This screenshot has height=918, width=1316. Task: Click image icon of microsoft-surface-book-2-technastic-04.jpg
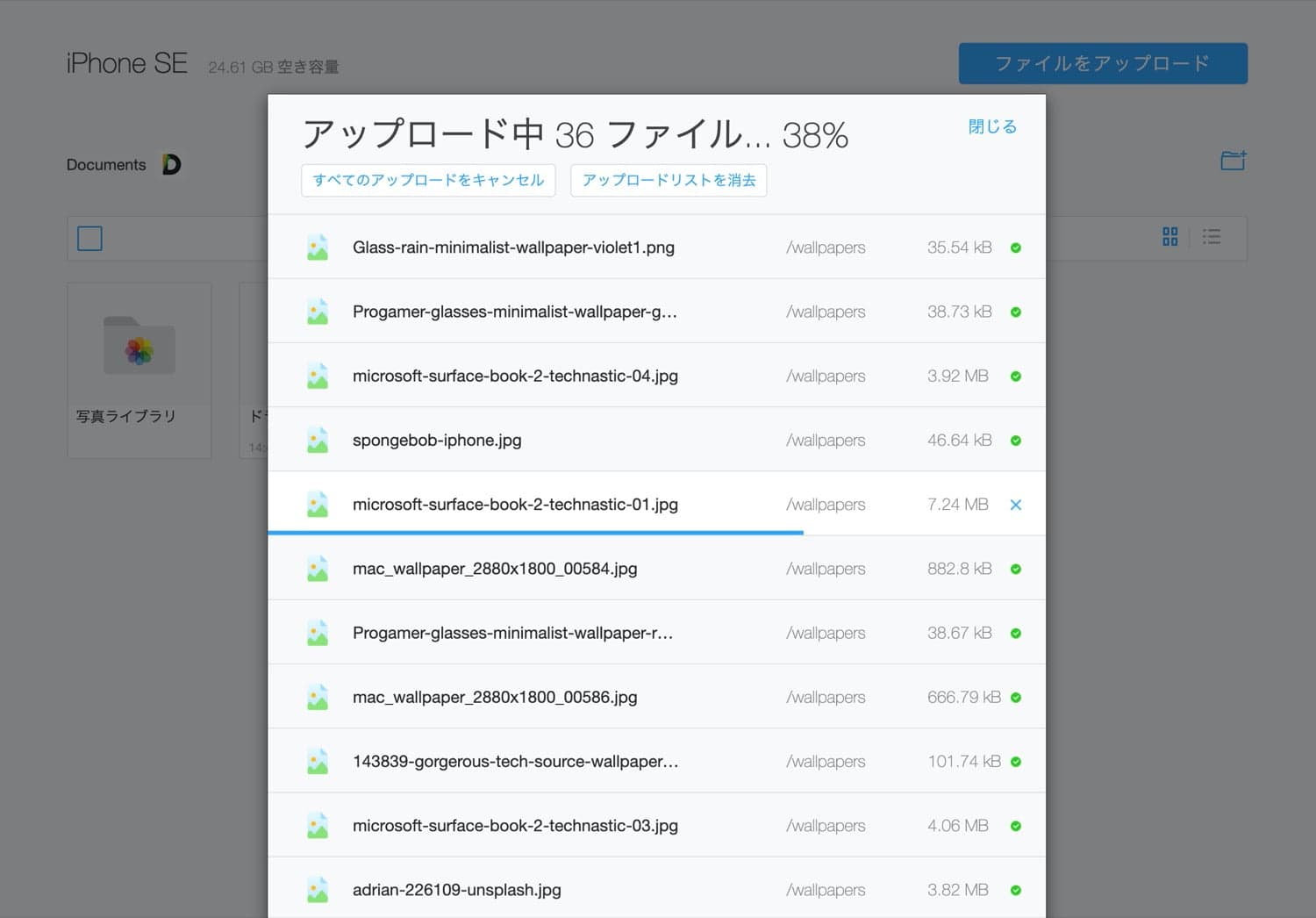pyautogui.click(x=318, y=376)
